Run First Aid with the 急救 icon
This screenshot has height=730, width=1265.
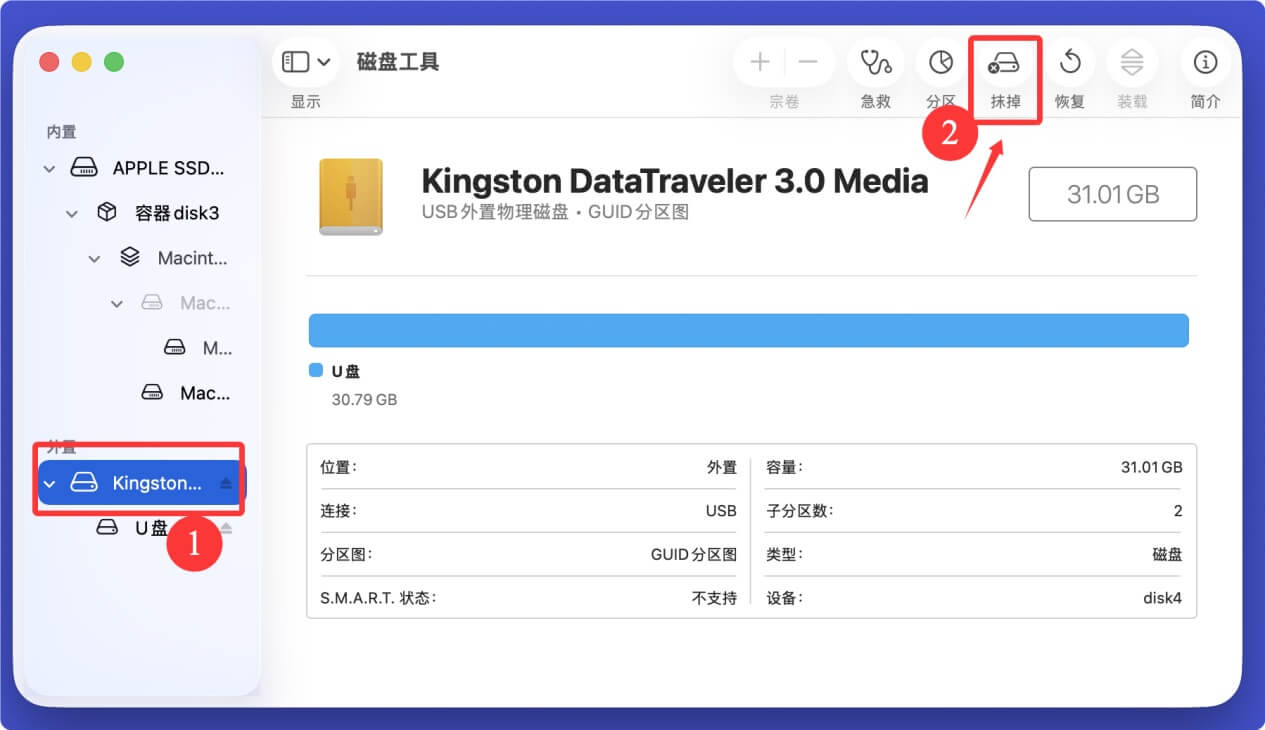874,62
